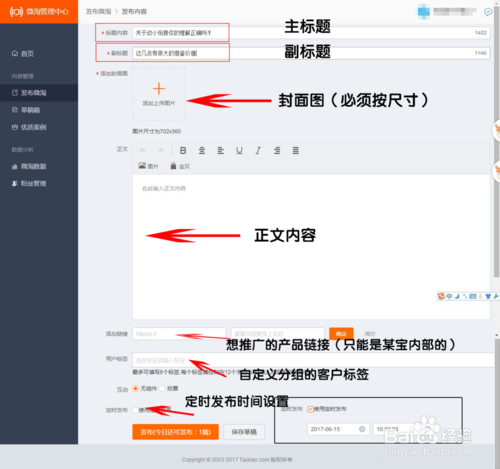This screenshot has height=469, width=500.
Task: Apply underline formatting in editor
Action: 239,151
